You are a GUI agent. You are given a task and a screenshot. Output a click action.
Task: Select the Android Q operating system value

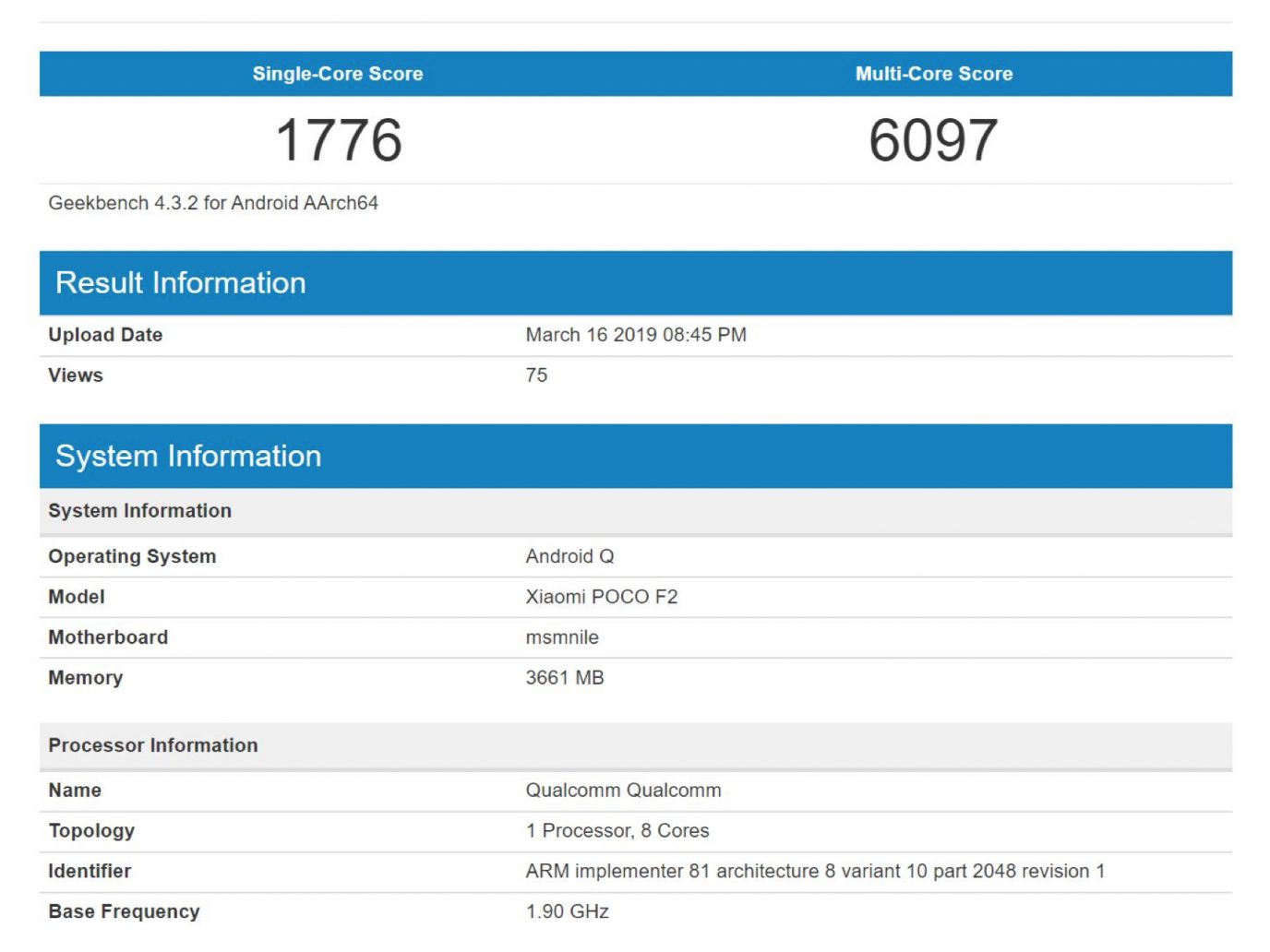[569, 556]
